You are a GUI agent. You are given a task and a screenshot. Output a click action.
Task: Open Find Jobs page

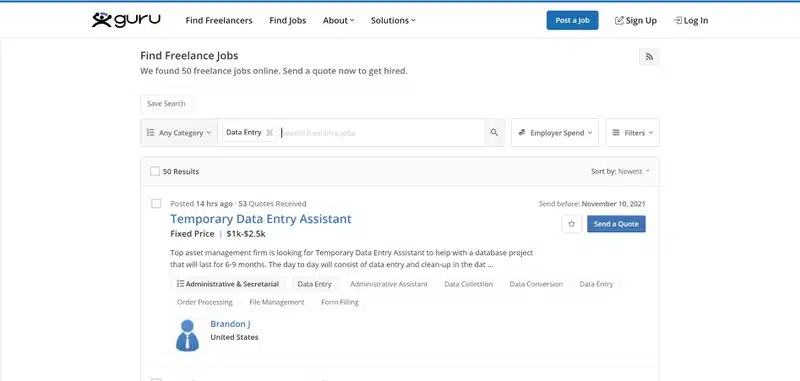(288, 20)
